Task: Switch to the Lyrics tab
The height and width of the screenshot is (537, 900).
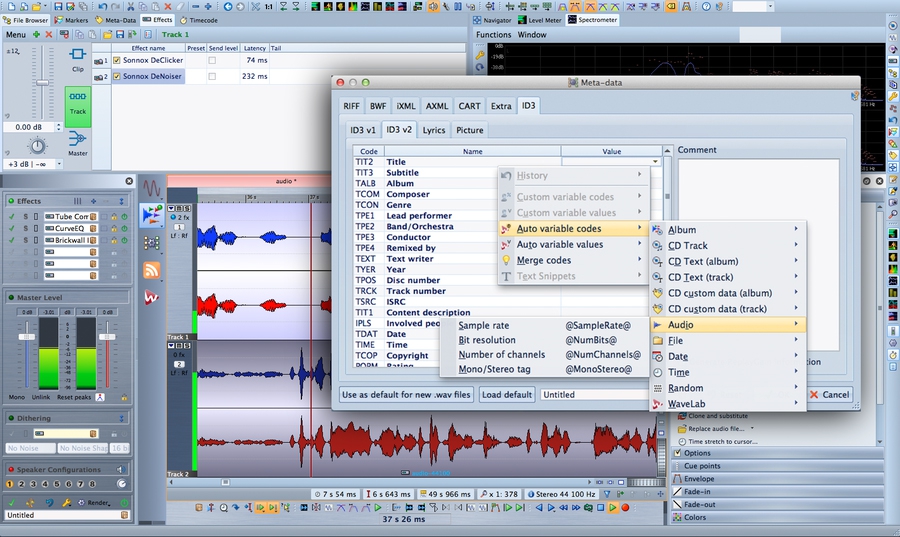Action: [x=433, y=130]
